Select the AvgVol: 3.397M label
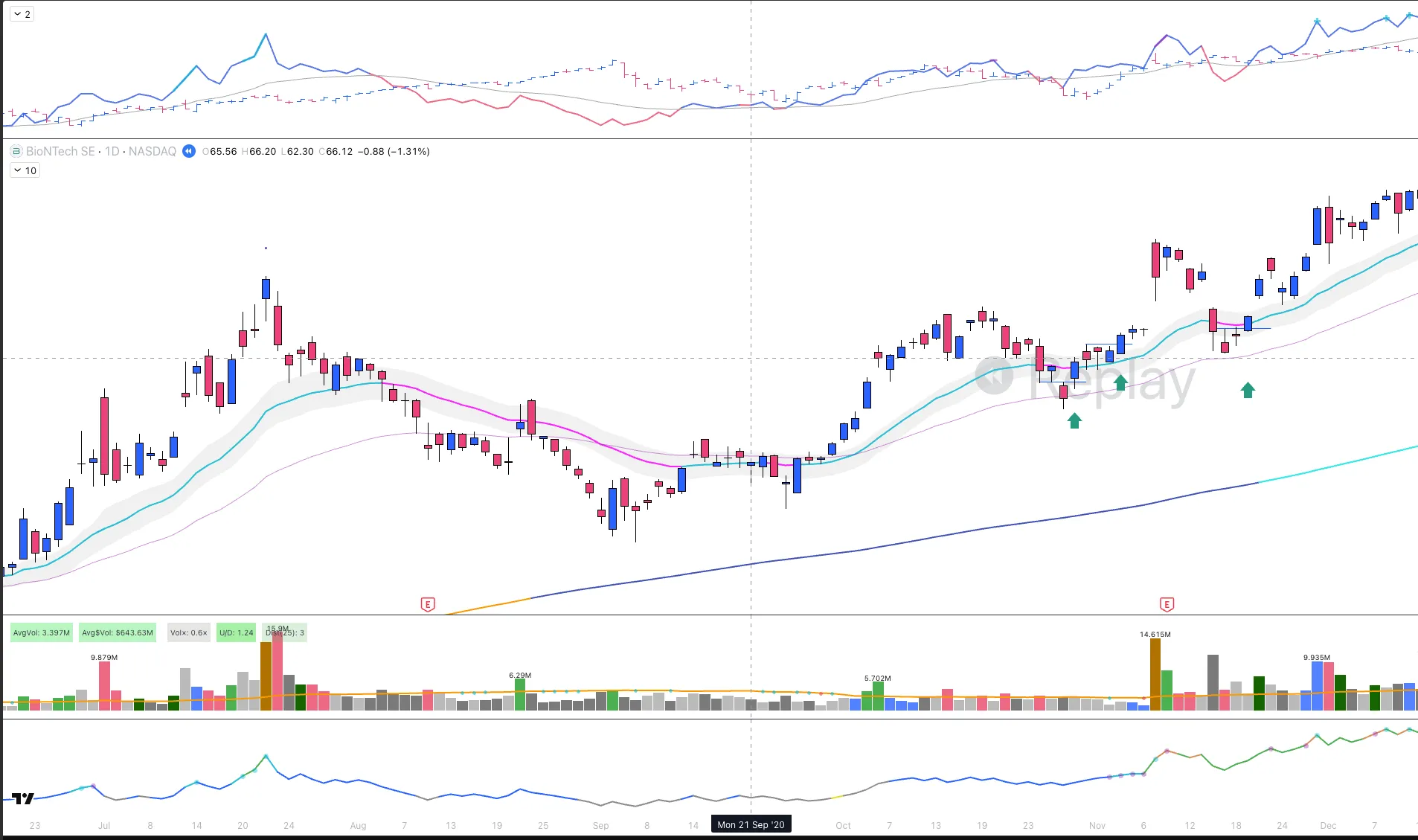 pyautogui.click(x=42, y=633)
